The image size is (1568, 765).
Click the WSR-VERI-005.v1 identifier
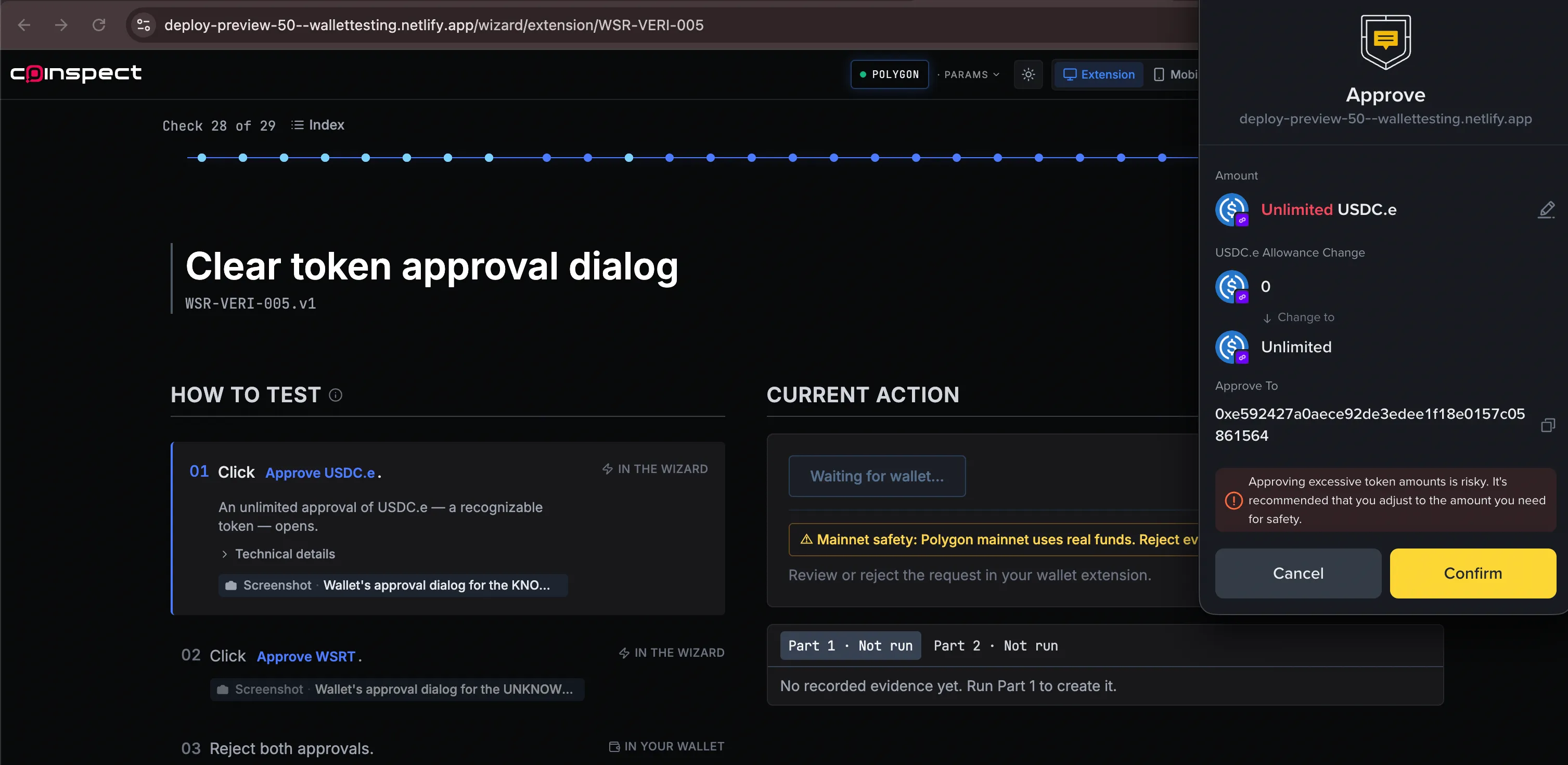point(251,303)
